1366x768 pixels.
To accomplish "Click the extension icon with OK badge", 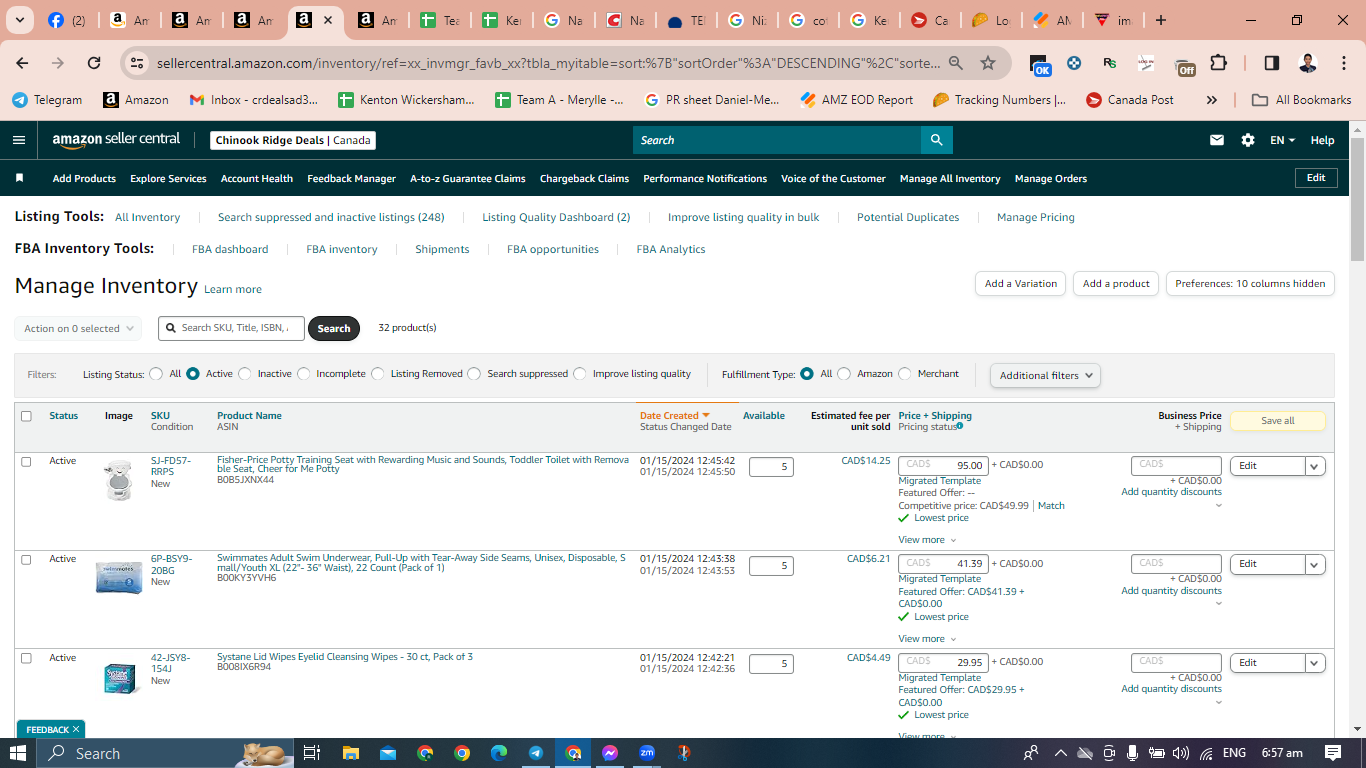I will pyautogui.click(x=1040, y=65).
